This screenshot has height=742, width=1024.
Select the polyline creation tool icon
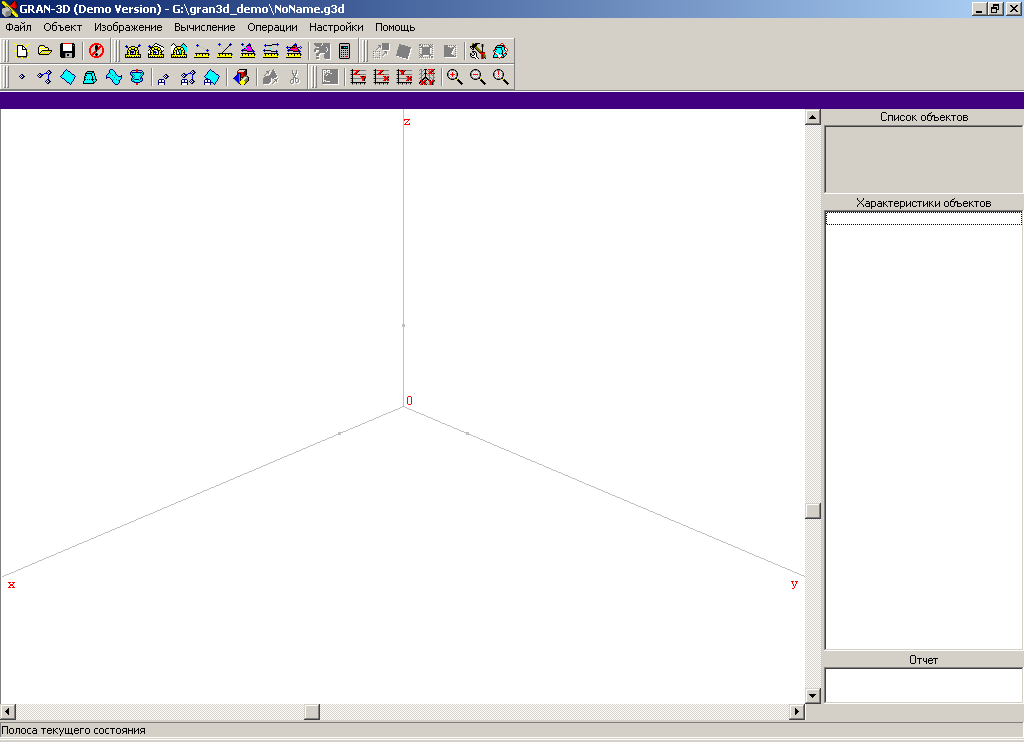44,77
